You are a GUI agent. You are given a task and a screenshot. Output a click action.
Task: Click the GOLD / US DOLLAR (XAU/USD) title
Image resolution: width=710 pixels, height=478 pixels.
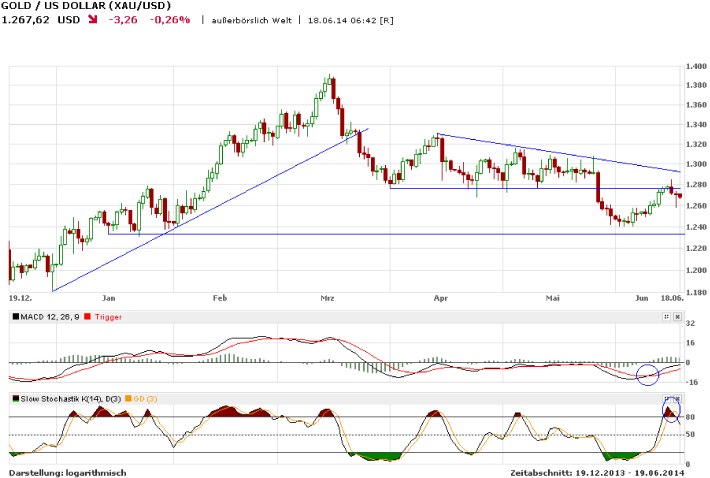tap(85, 6)
